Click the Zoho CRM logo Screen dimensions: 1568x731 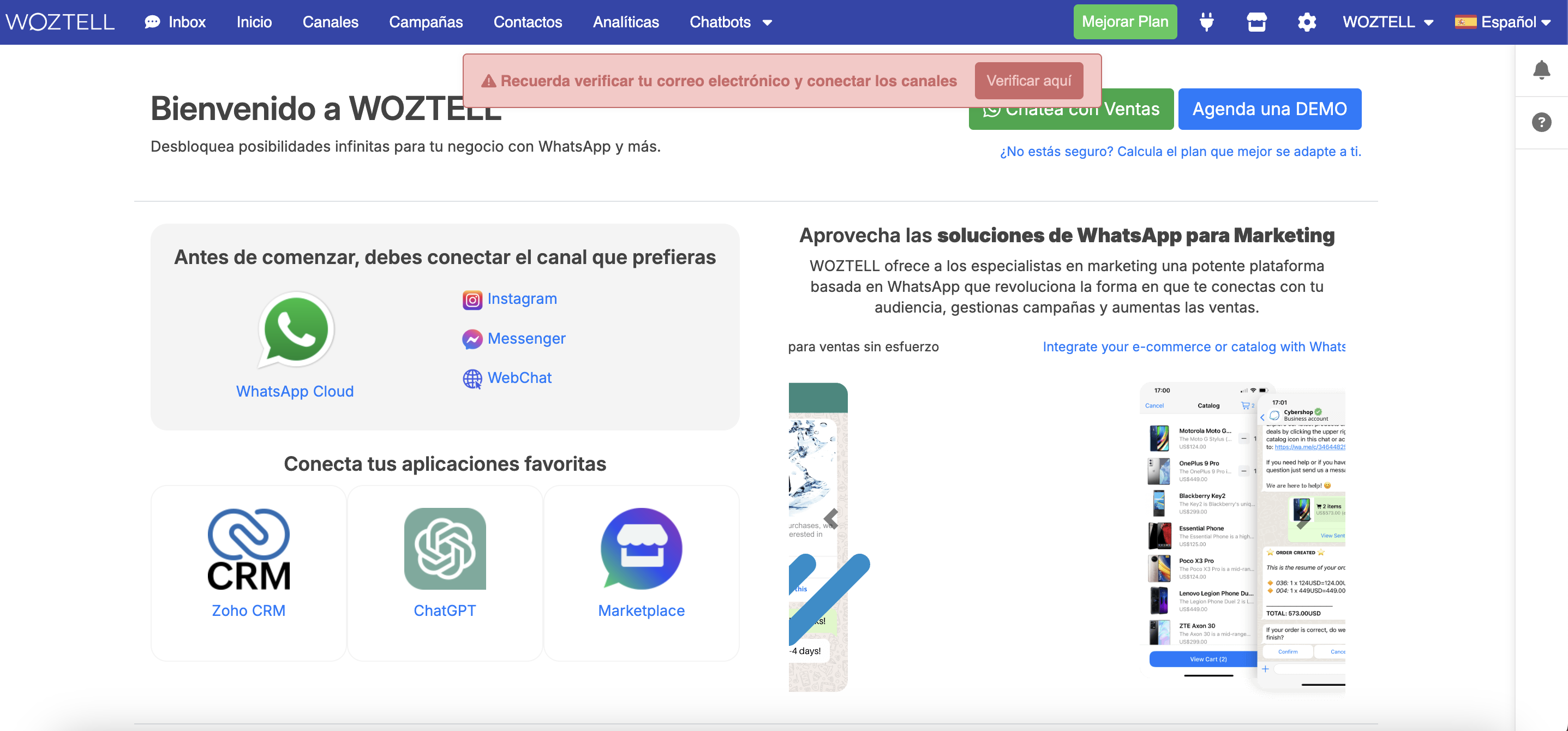[248, 549]
